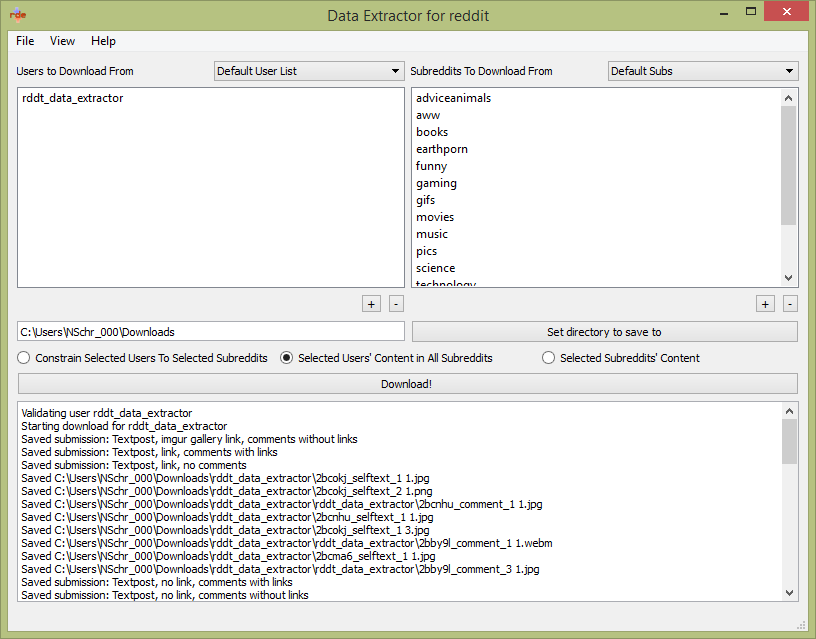Click output log scroll down arrow
Viewport: 816px width, 639px height.
pyautogui.click(x=789, y=593)
